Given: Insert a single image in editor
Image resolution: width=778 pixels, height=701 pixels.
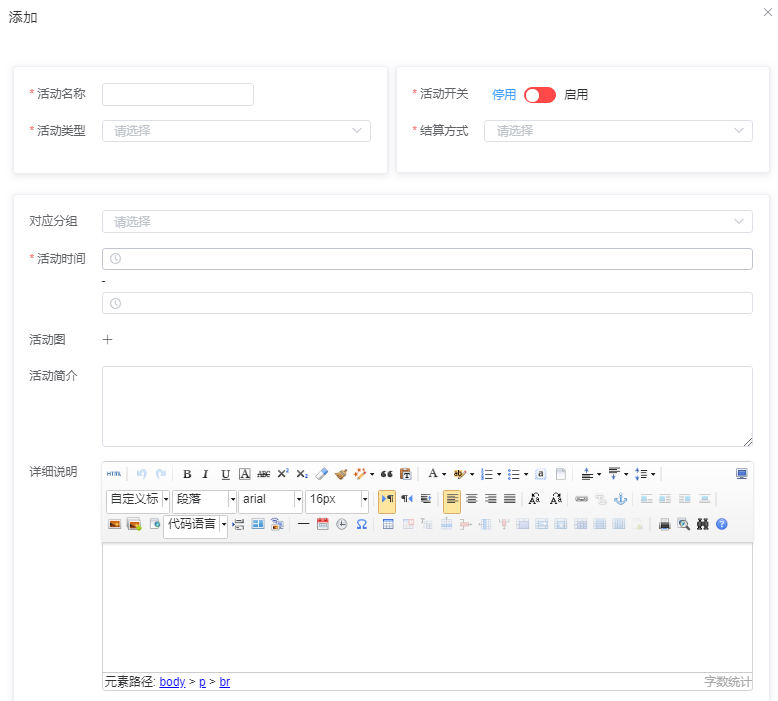Looking at the screenshot, I should tap(115, 524).
